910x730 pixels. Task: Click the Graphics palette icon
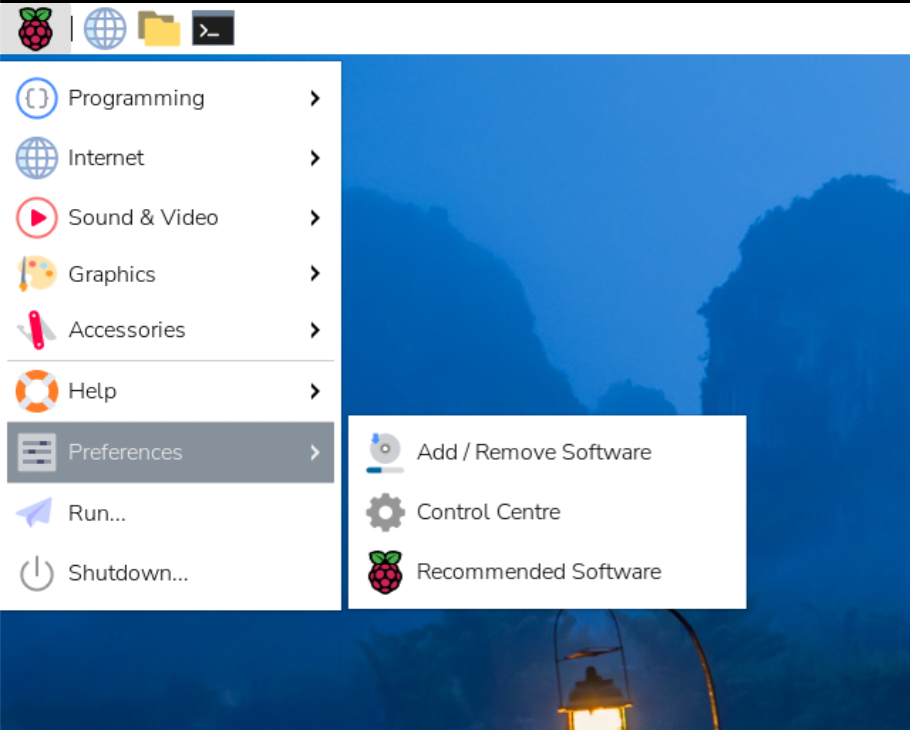[36, 274]
